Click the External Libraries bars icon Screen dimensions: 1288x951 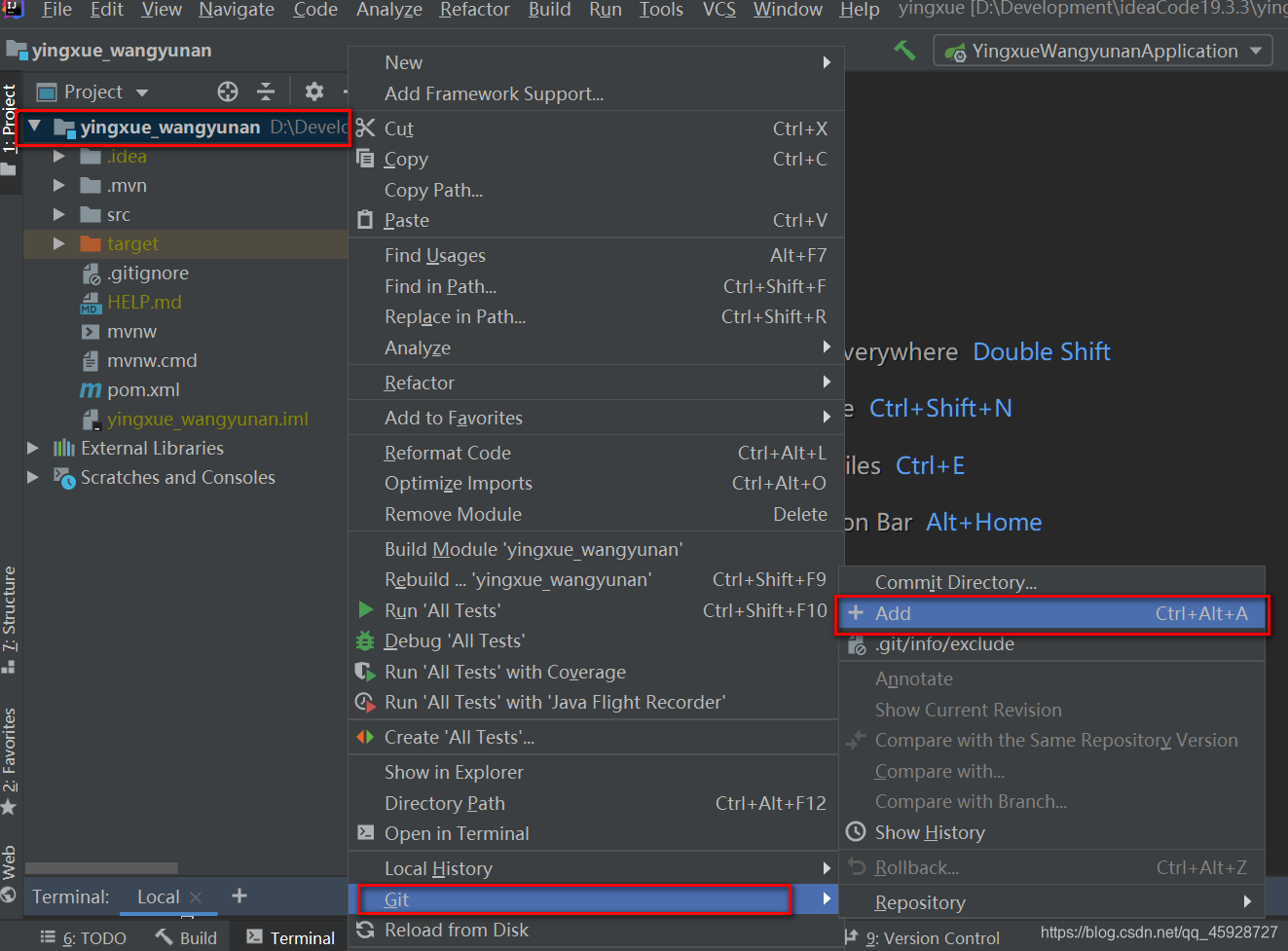[x=64, y=448]
